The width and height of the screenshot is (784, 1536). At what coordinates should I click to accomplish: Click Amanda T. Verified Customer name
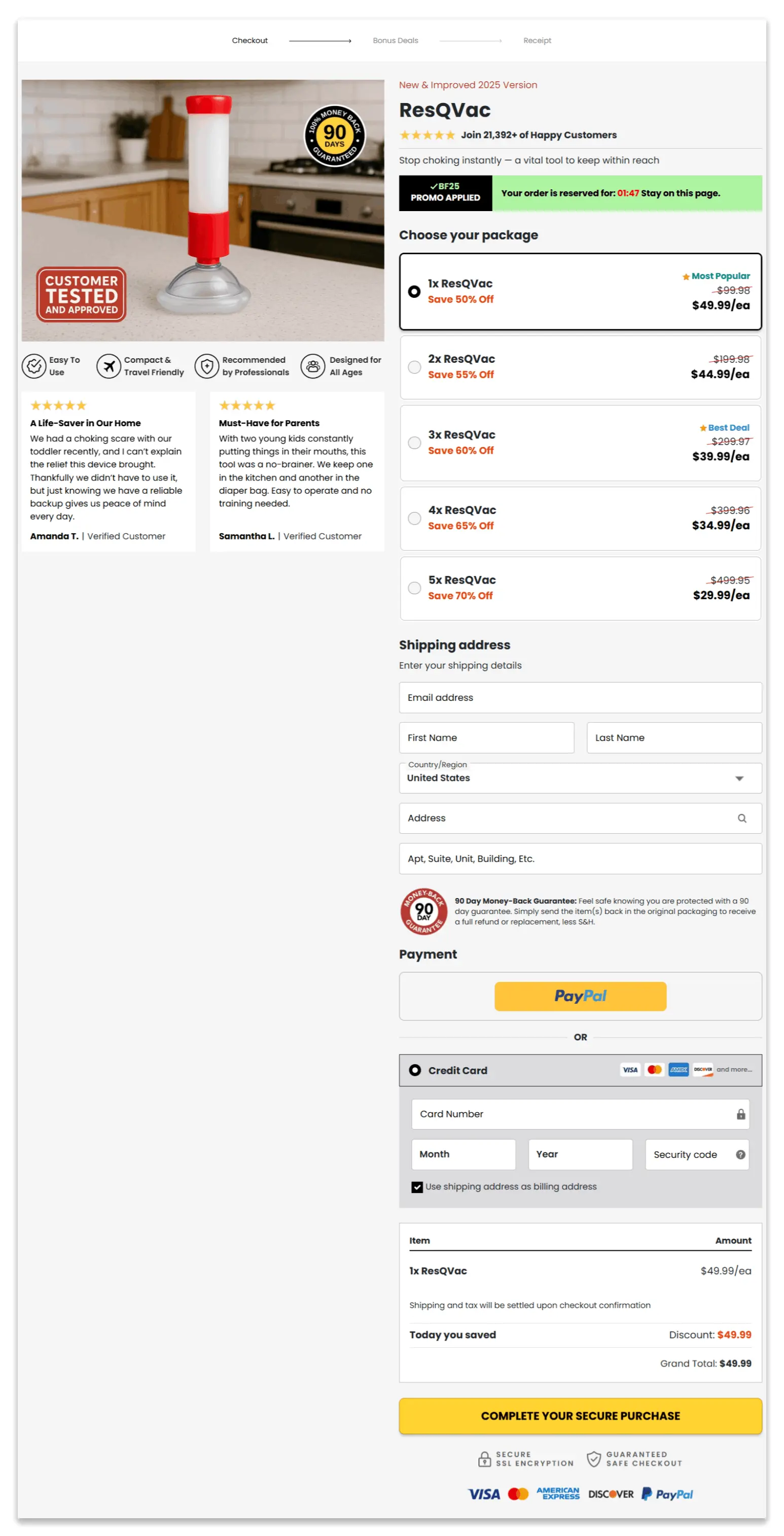98,536
